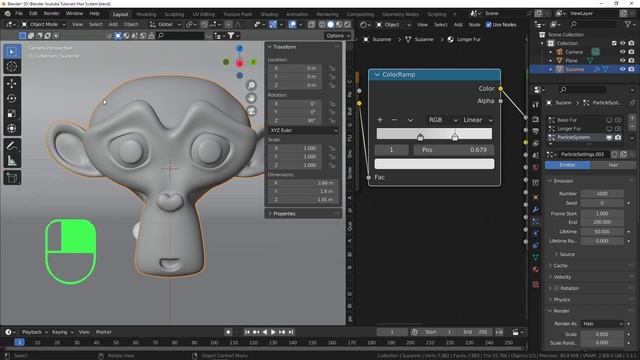This screenshot has width=640, height=360.
Task: Select the Add Cube tool
Action: [x=12, y=178]
